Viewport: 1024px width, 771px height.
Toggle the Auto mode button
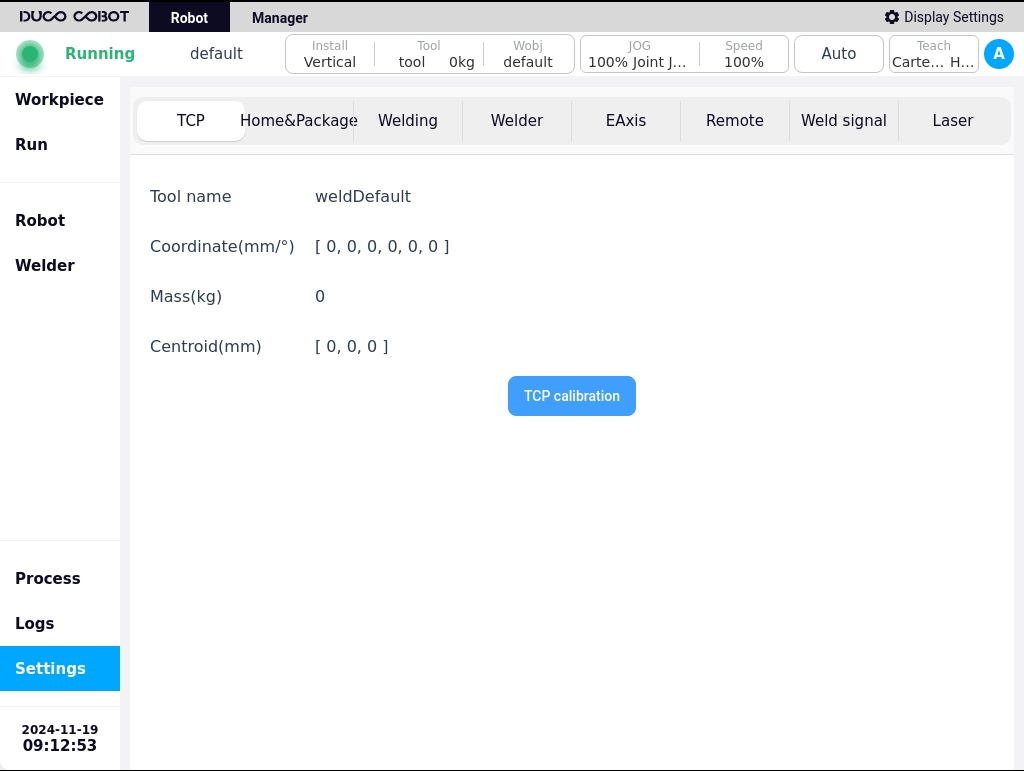pyautogui.click(x=839, y=54)
